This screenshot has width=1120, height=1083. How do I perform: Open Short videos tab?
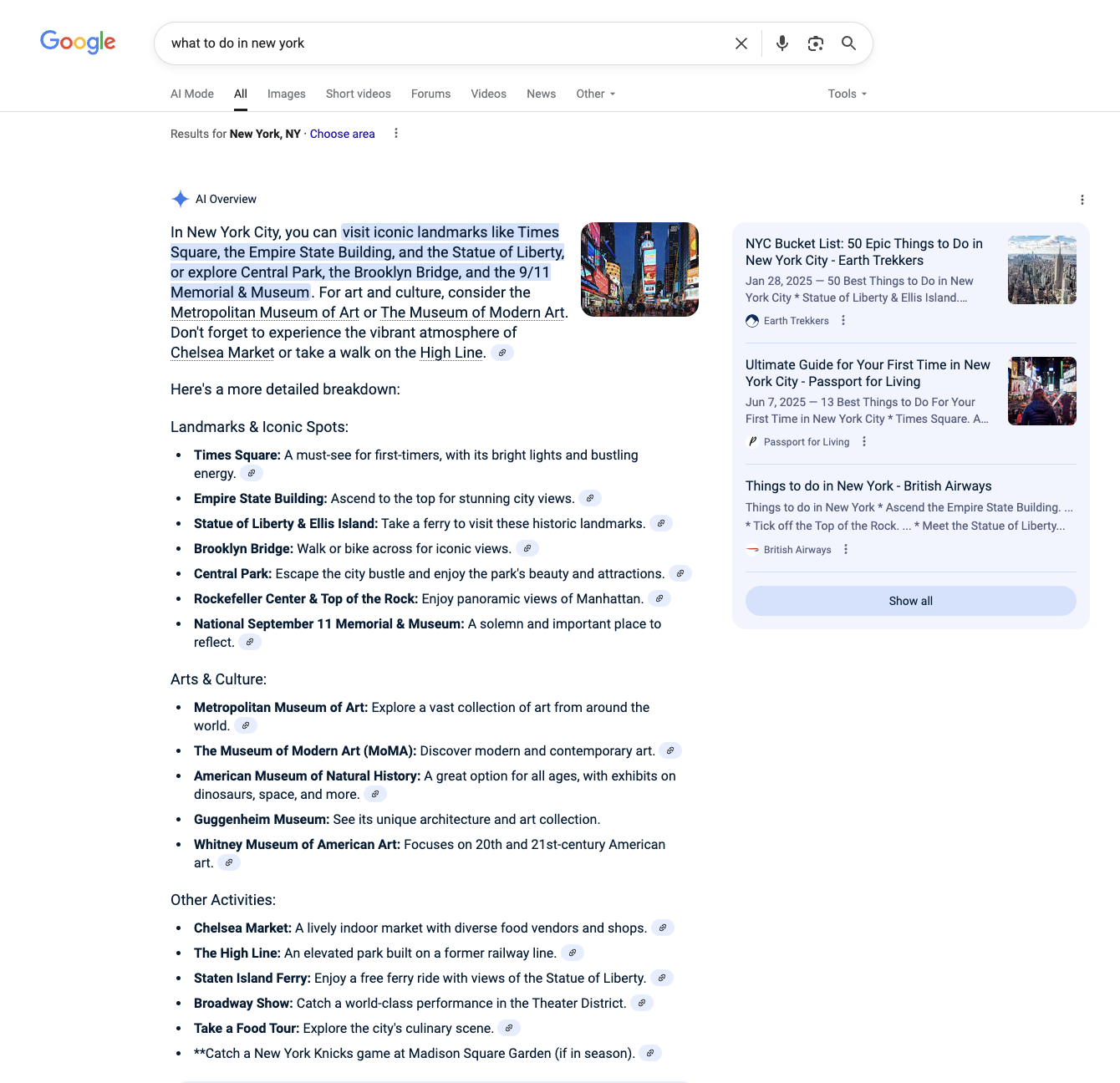click(359, 94)
